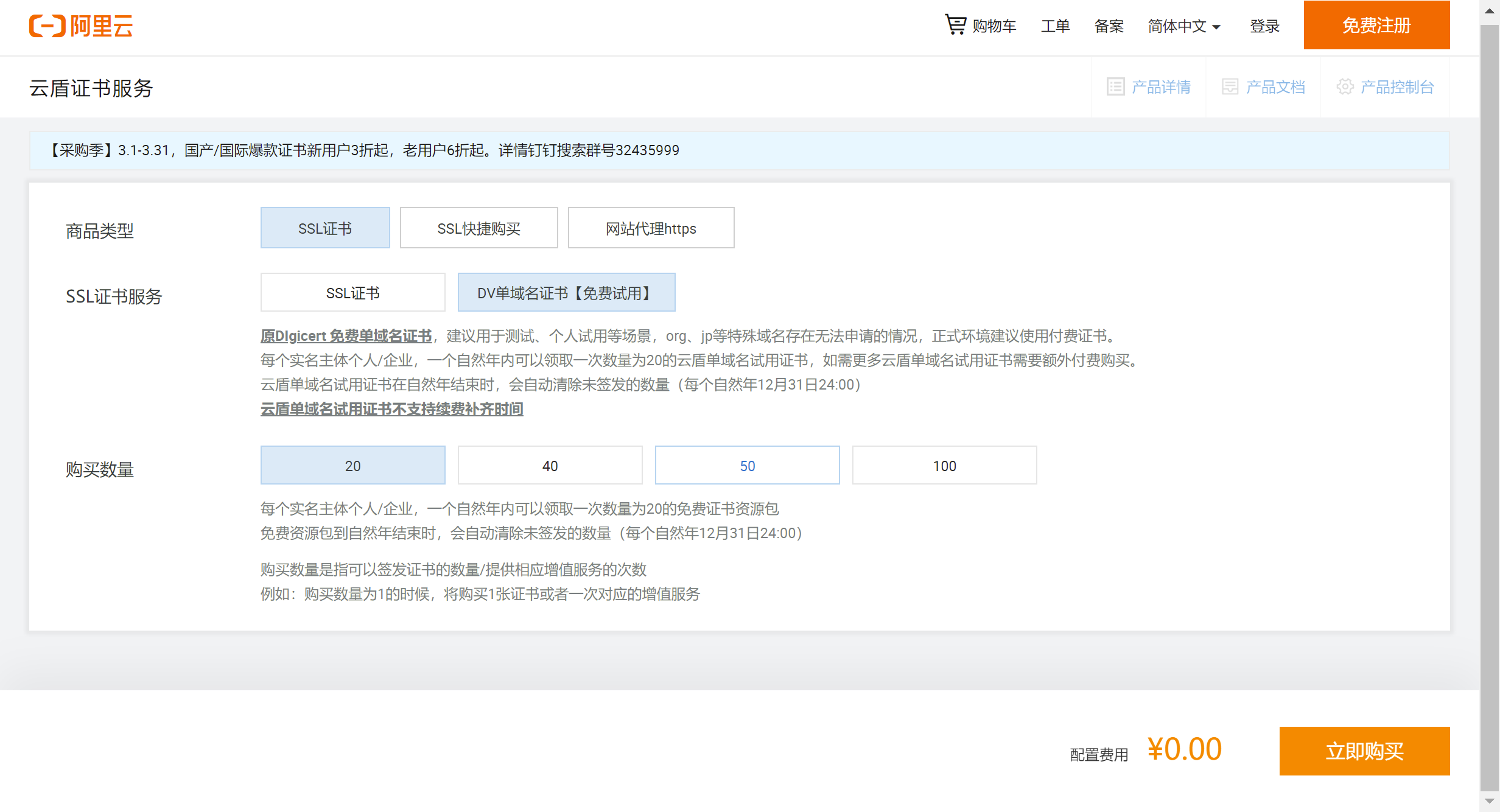This screenshot has height=812, width=1500.
Task: Choose DV单域名证书【免费试用】 option
Action: 566,292
